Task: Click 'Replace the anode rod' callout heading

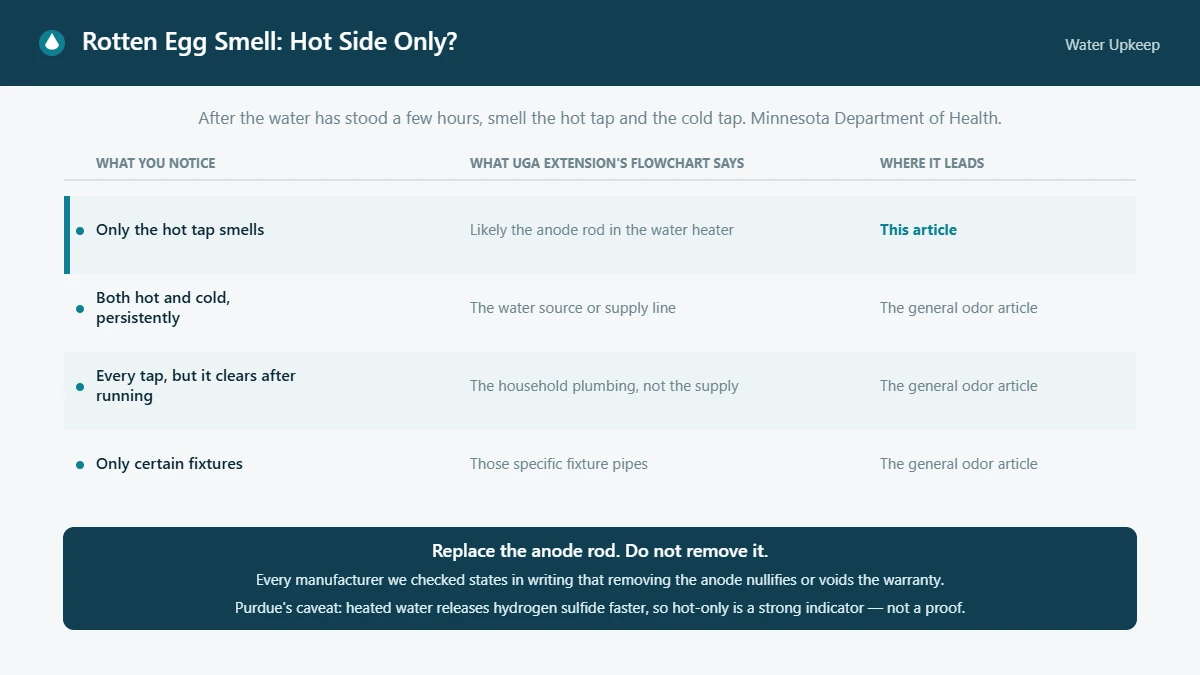Action: tap(600, 551)
